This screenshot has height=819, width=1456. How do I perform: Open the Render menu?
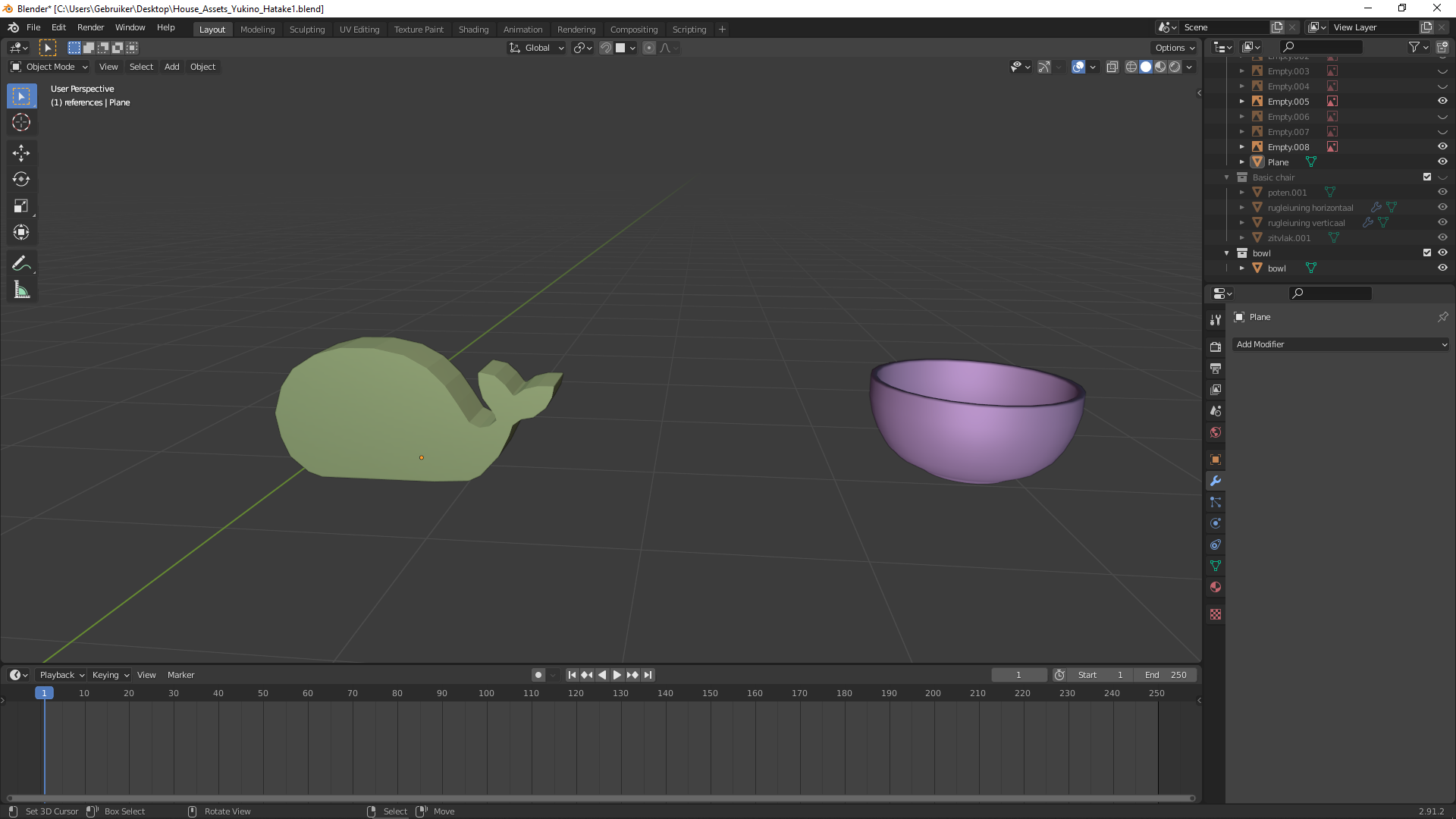pos(90,27)
